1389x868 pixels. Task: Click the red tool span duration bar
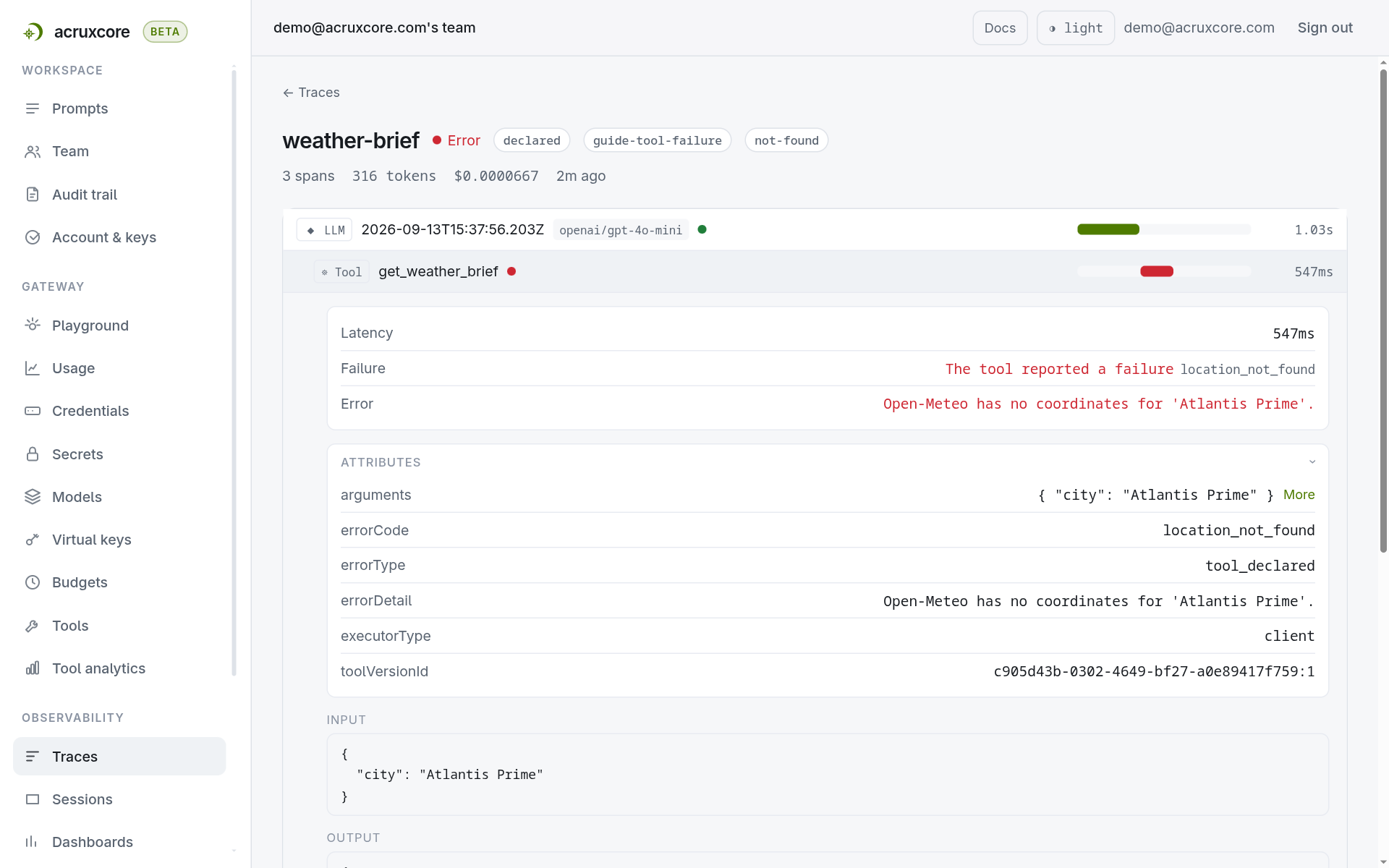pyautogui.click(x=1157, y=271)
